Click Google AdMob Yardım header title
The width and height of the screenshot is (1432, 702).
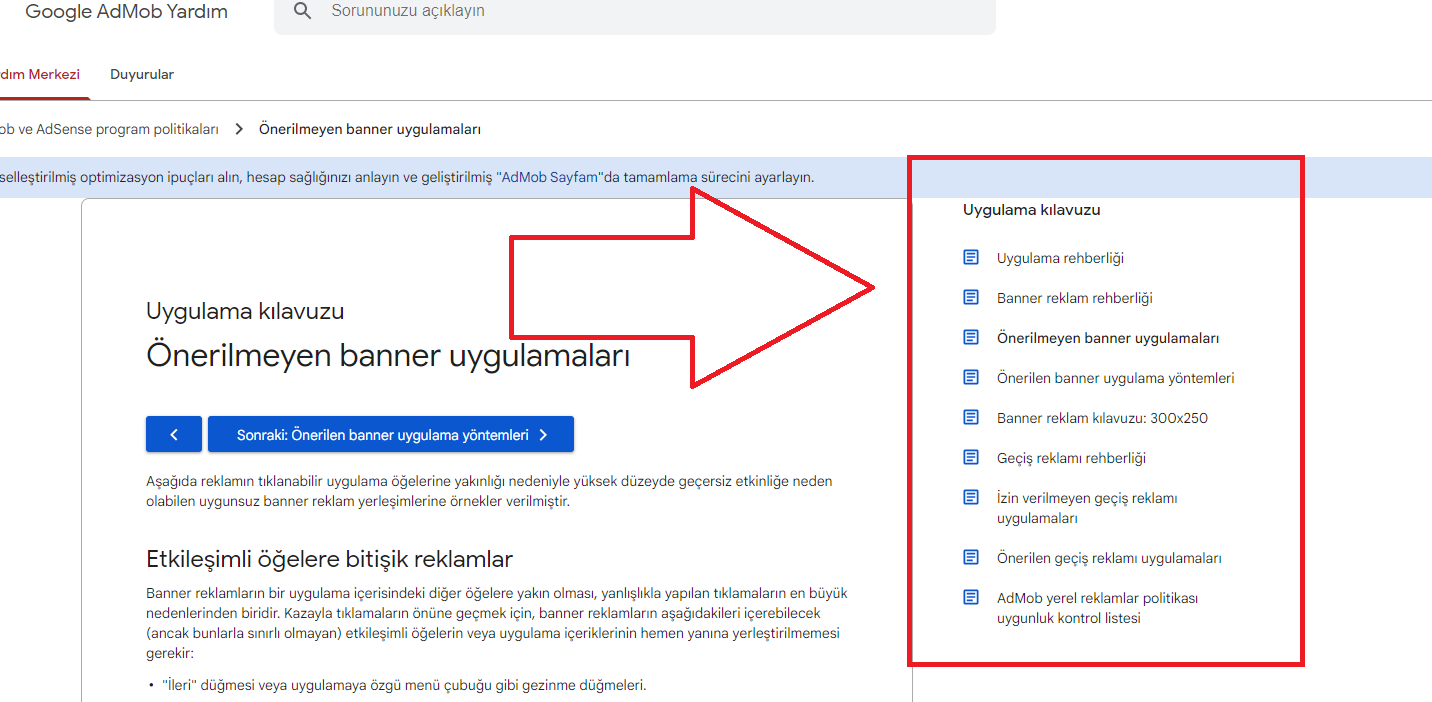[126, 12]
